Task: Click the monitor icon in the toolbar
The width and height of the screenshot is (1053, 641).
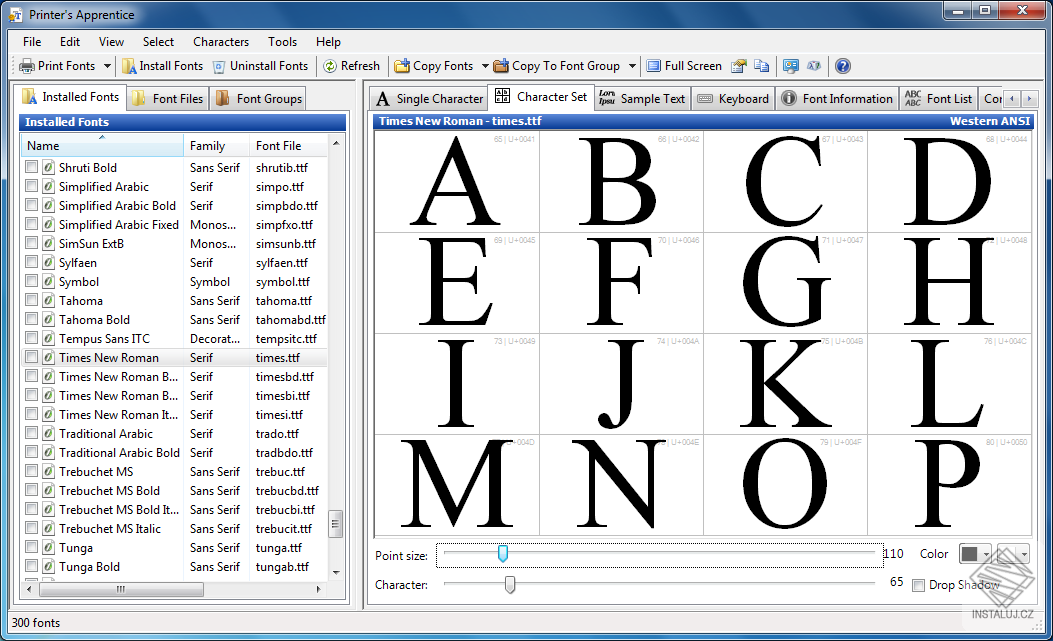Action: coord(791,66)
